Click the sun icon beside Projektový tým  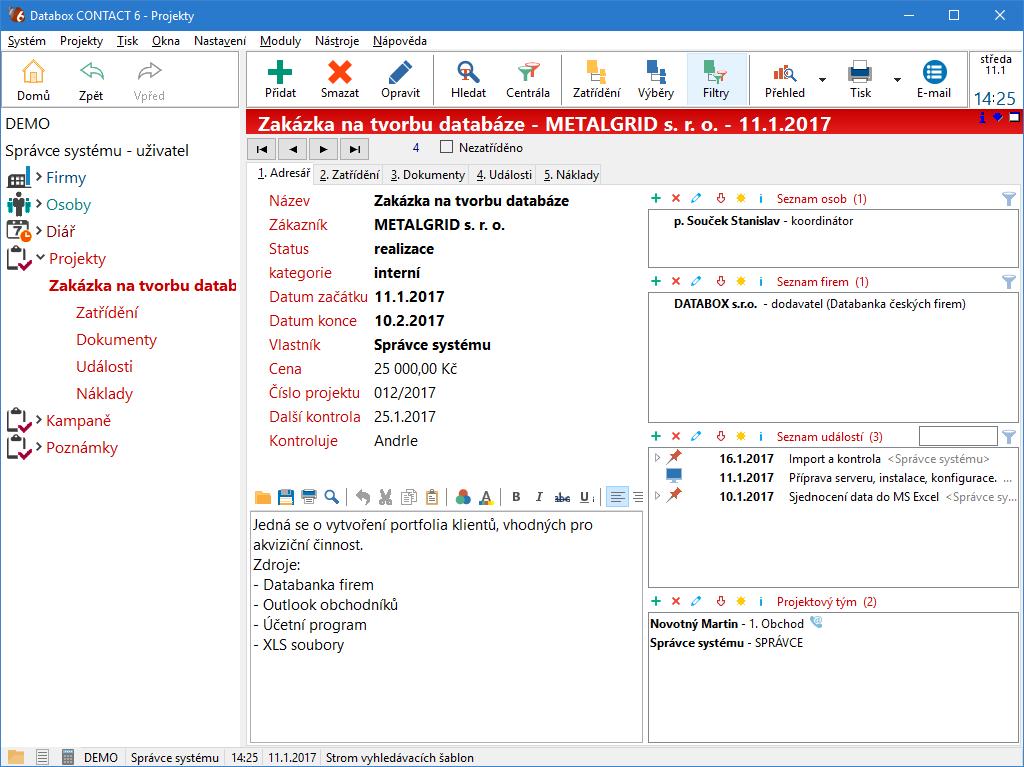coord(741,601)
